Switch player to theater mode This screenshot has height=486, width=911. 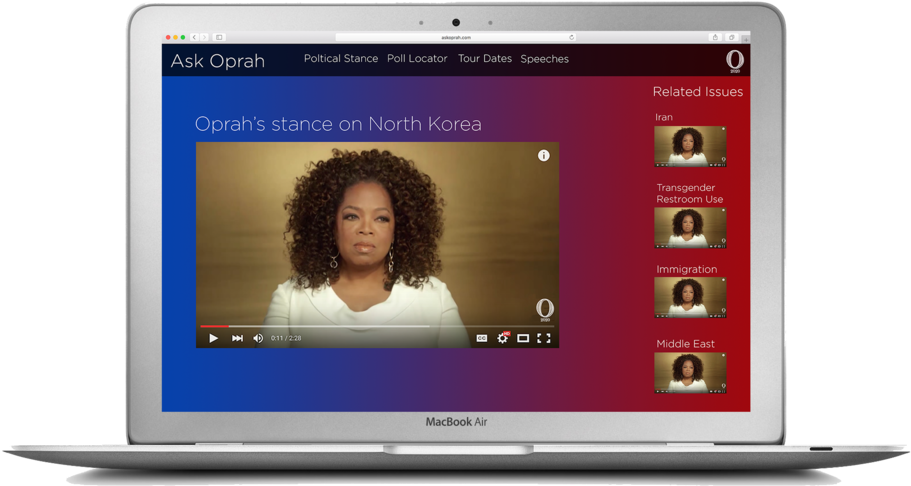coord(523,338)
